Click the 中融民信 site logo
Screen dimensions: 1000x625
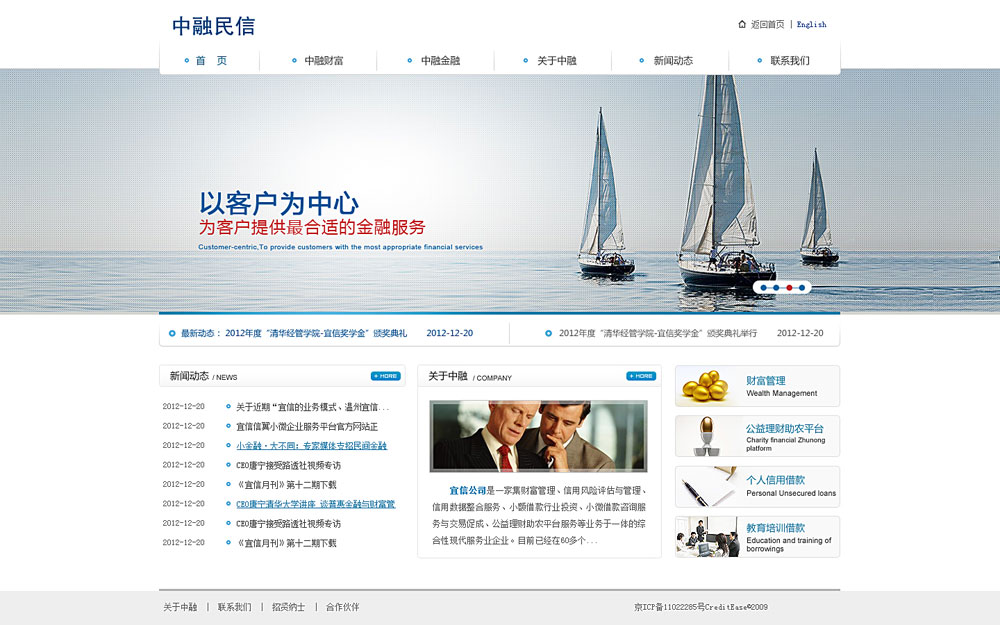pyautogui.click(x=213, y=26)
